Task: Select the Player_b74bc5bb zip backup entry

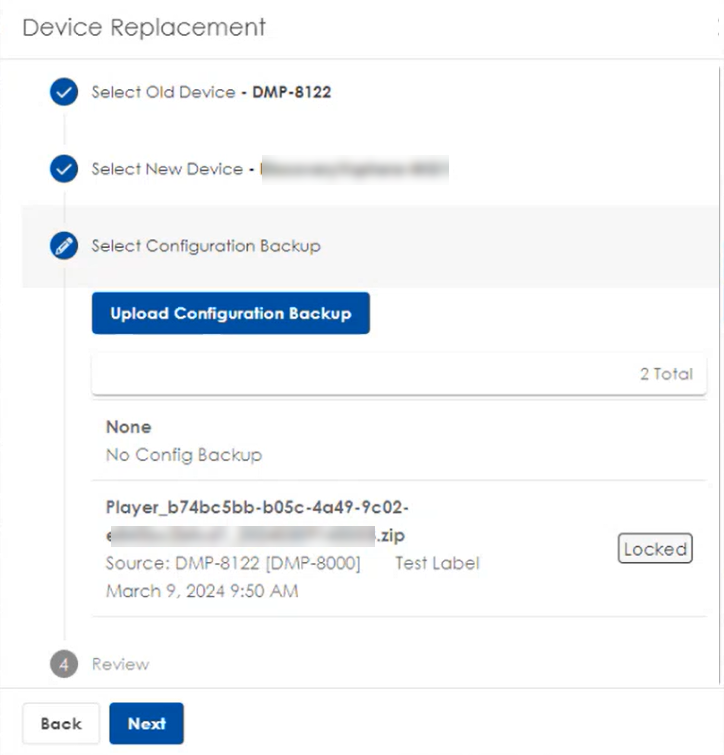Action: point(399,548)
